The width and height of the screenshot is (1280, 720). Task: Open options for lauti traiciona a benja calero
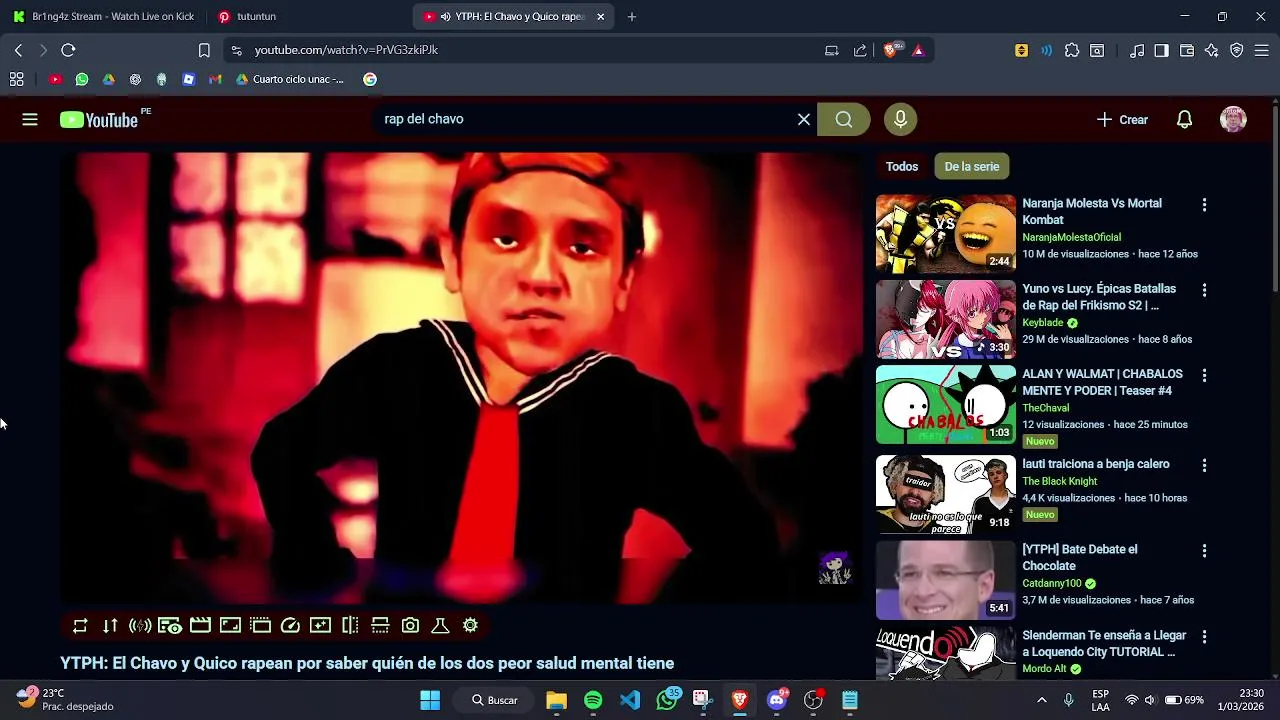click(x=1204, y=465)
